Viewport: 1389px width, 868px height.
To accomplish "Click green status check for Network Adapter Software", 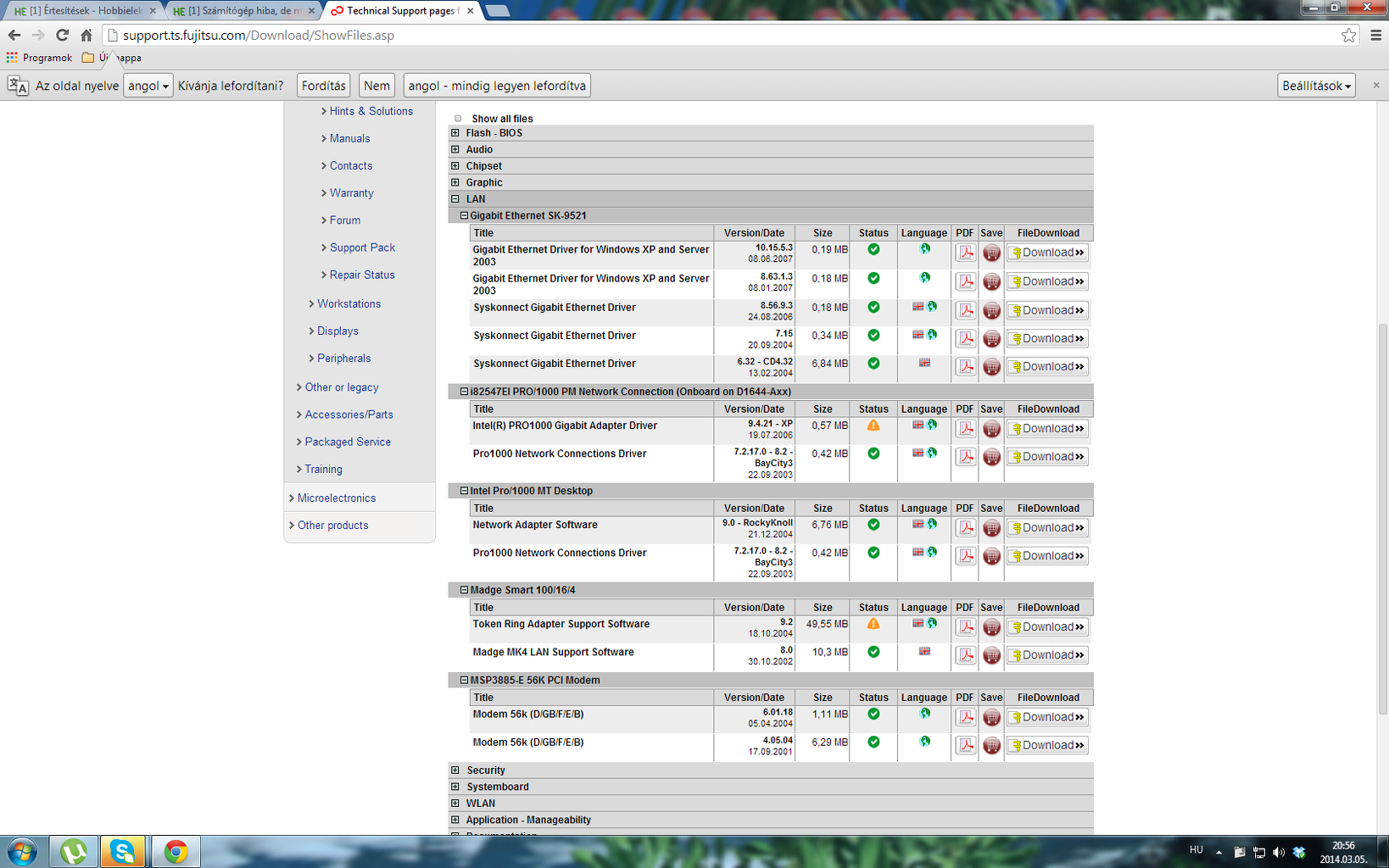I will pyautogui.click(x=873, y=525).
